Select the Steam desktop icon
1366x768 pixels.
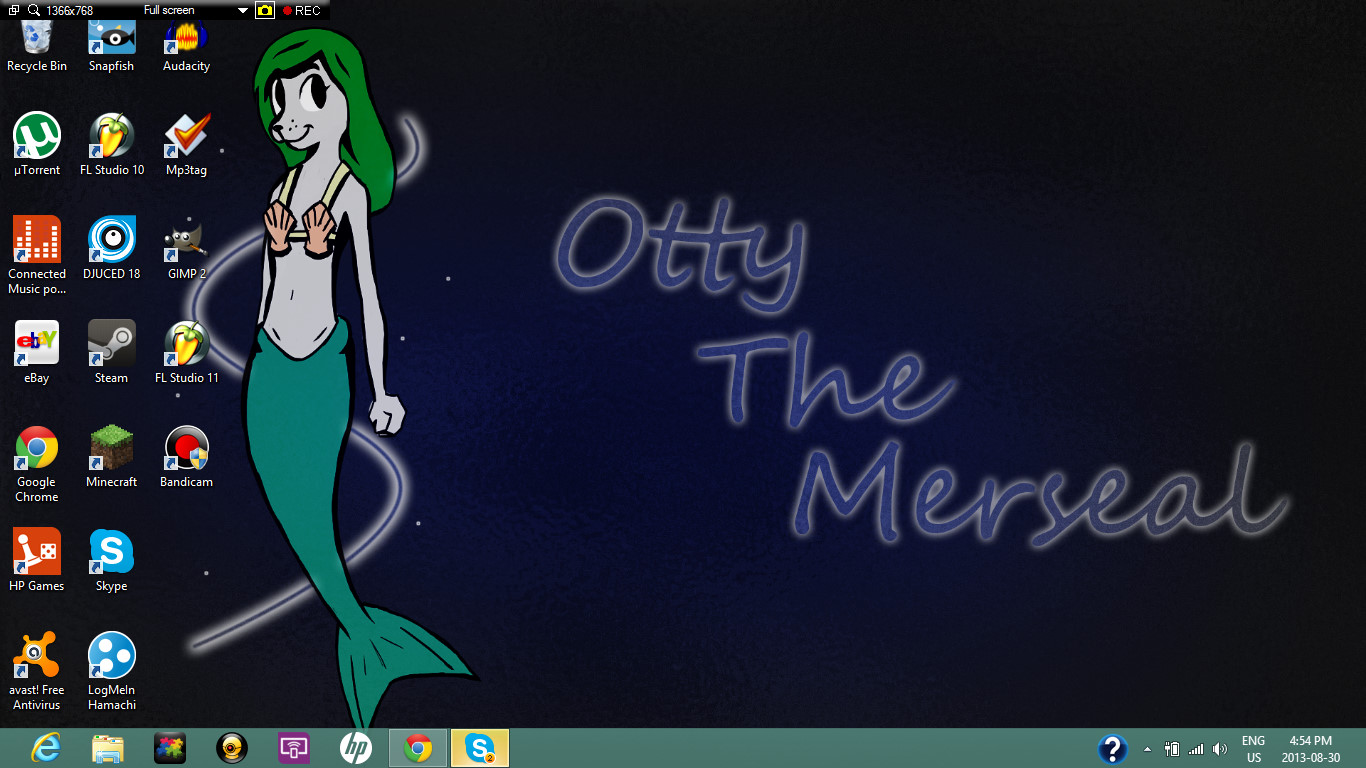tap(112, 352)
